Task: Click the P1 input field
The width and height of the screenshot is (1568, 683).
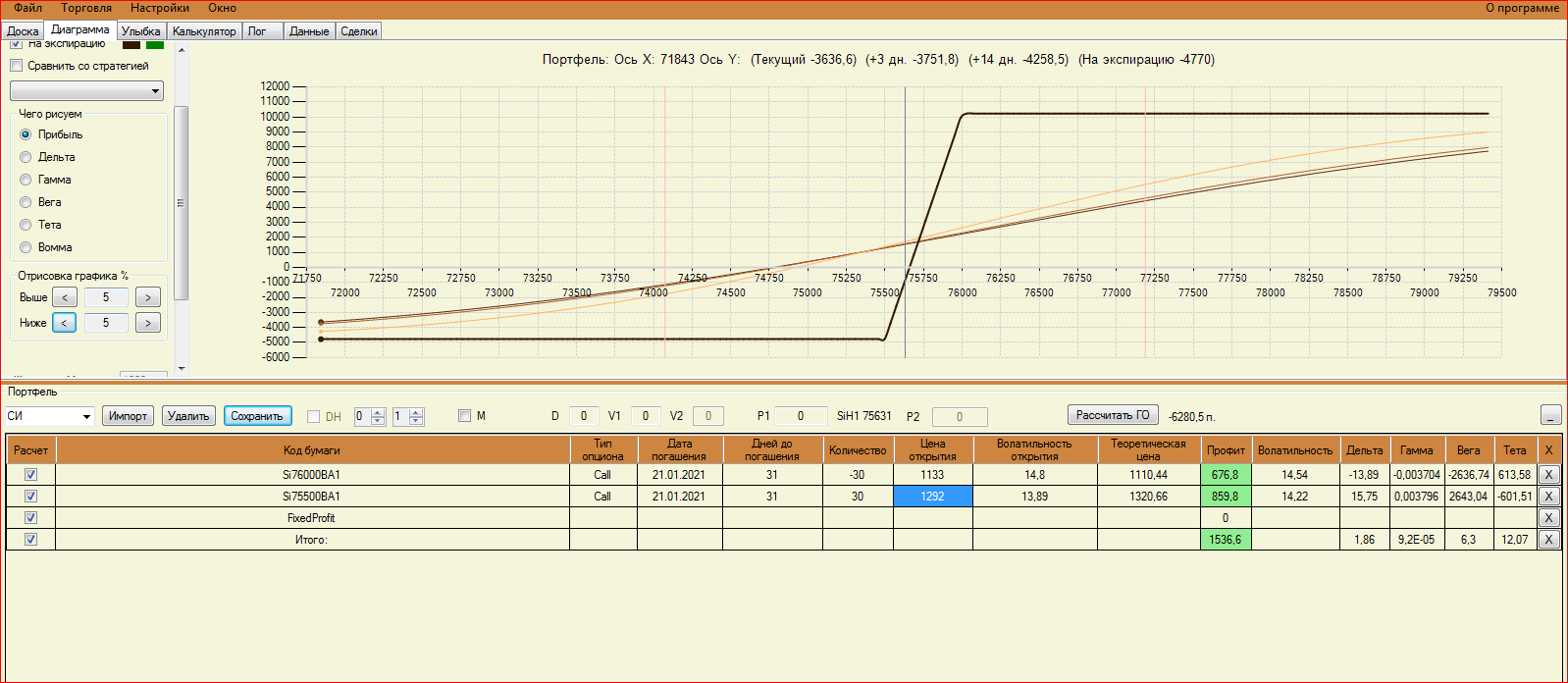Action: click(x=801, y=416)
